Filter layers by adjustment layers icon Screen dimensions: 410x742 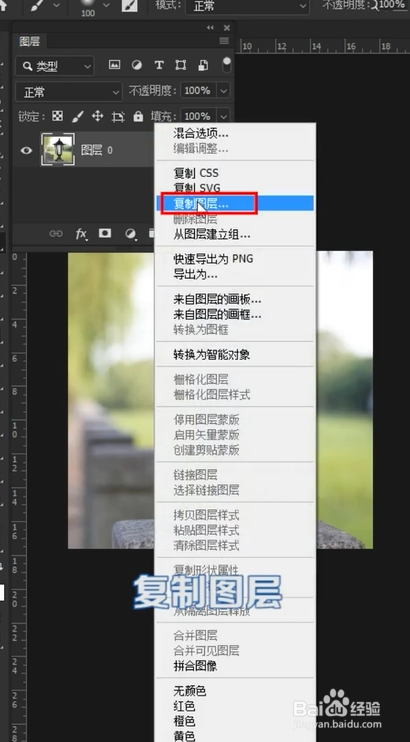(x=137, y=65)
